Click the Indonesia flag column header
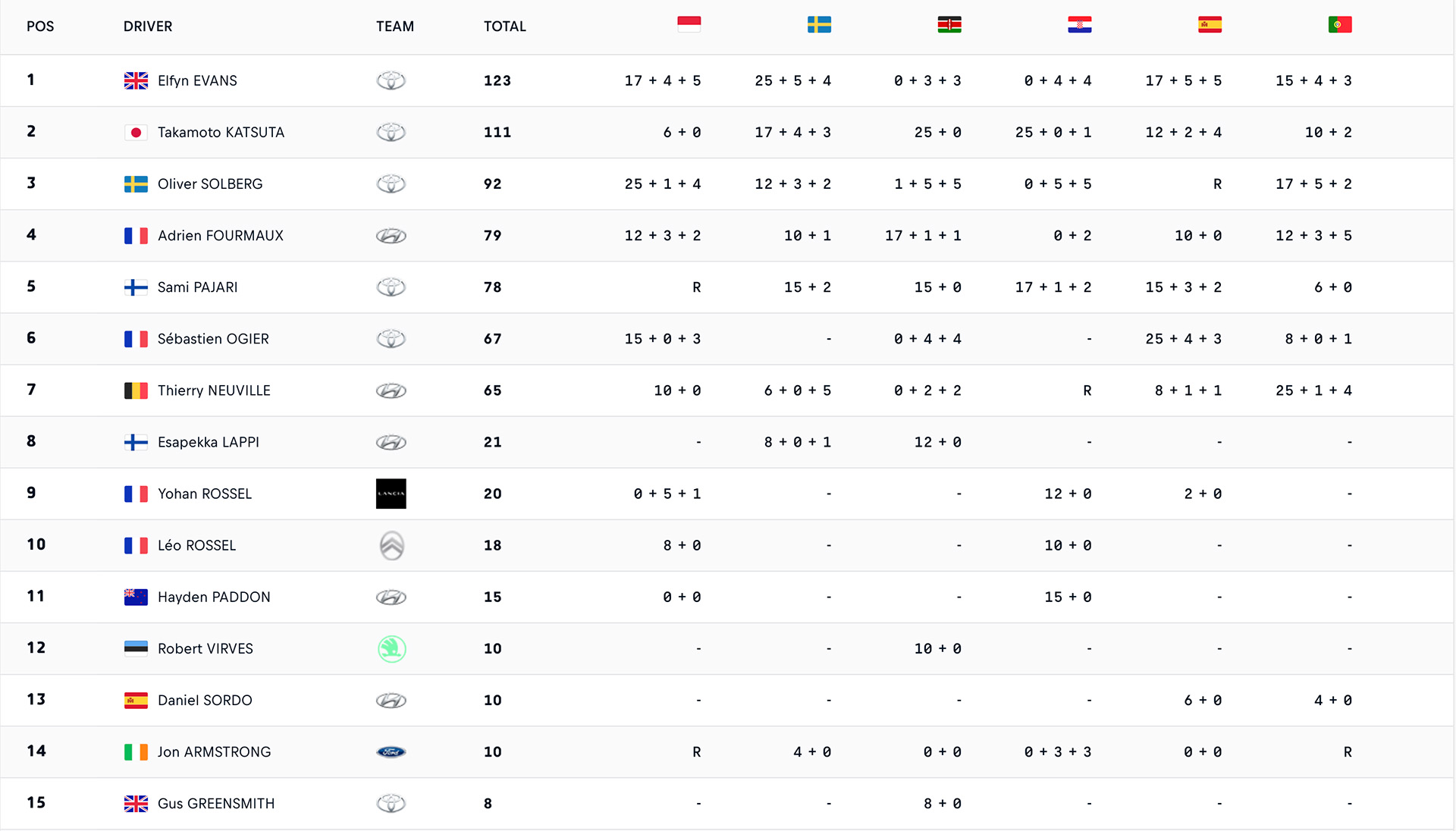The image size is (1456, 831). 689,25
